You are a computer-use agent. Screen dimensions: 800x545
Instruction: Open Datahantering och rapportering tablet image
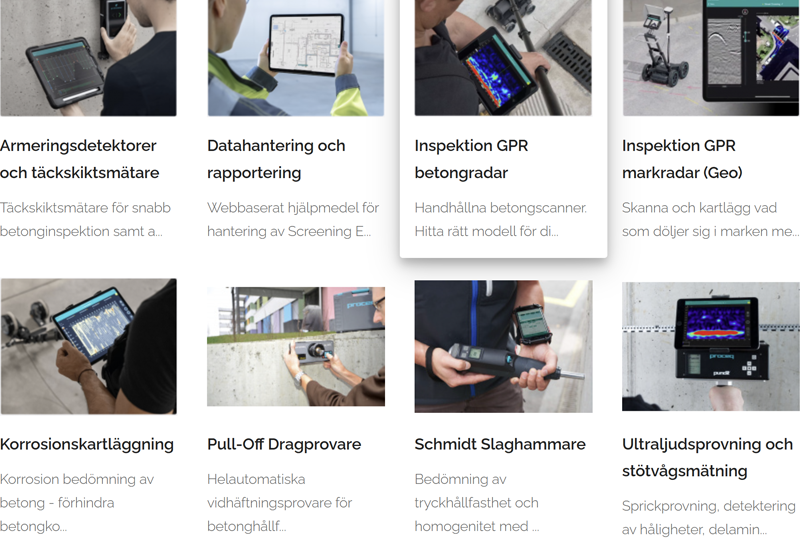click(296, 58)
